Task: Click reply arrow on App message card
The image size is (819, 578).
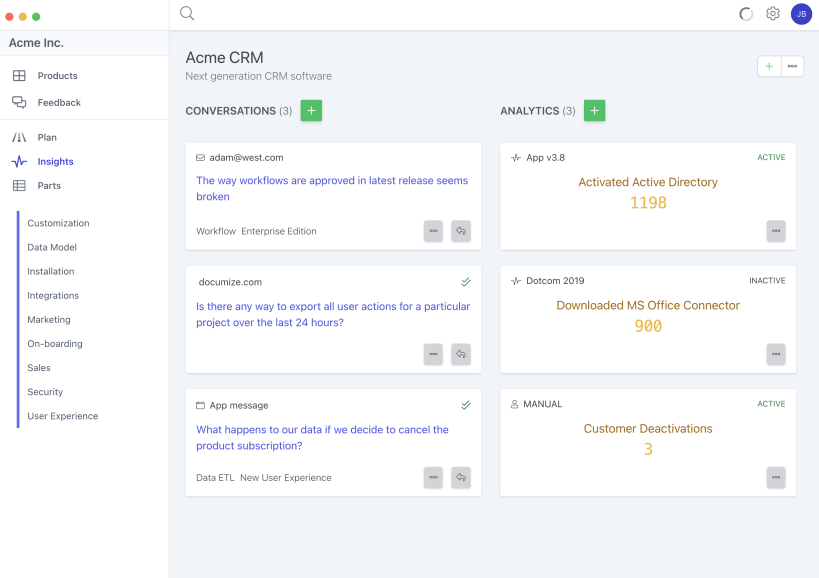Action: point(461,478)
